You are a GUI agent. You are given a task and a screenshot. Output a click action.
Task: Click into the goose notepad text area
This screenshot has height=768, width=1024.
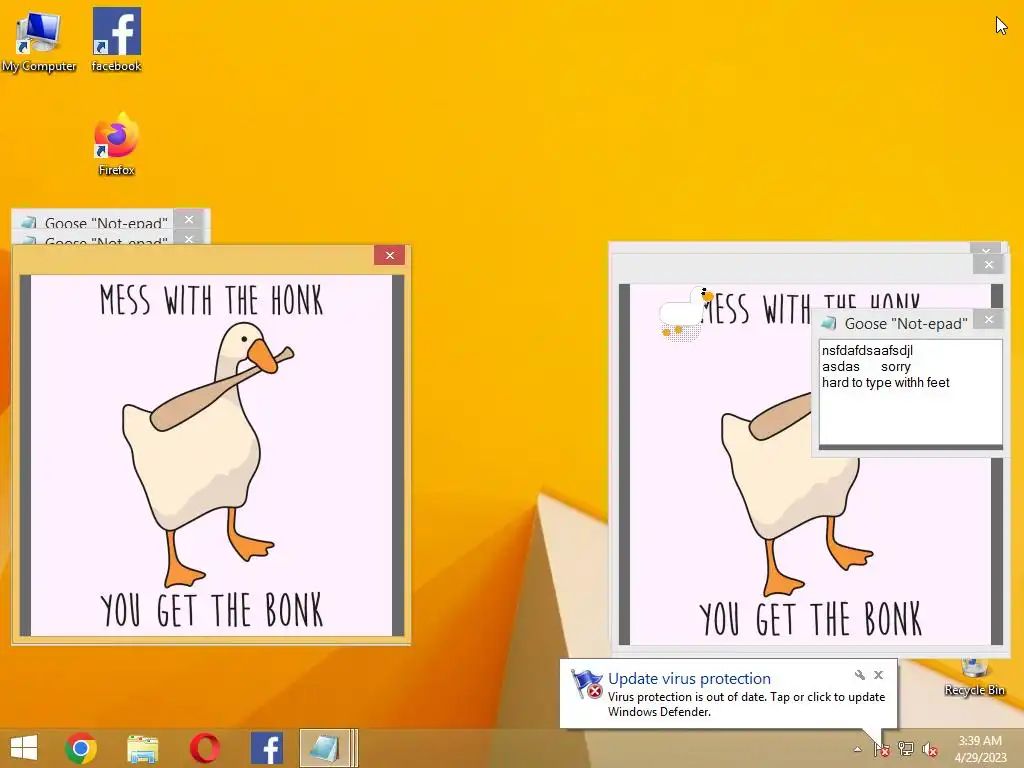point(910,392)
